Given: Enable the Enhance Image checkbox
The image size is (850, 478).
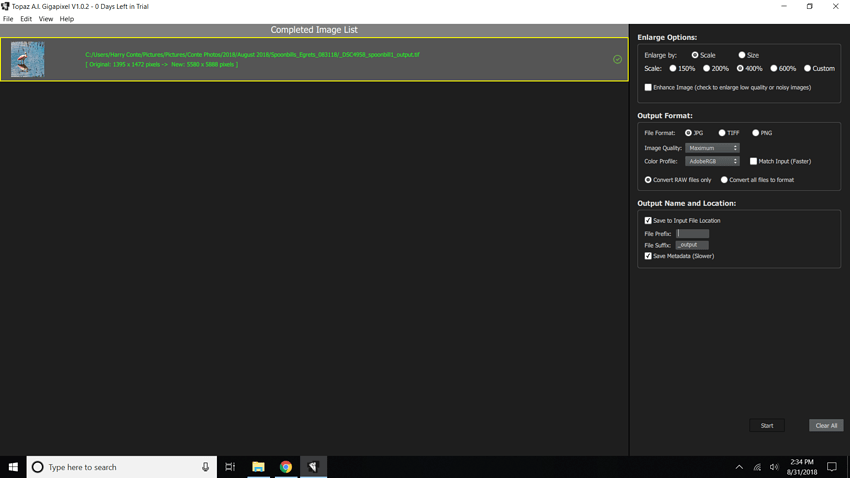Looking at the screenshot, I should pyautogui.click(x=648, y=88).
